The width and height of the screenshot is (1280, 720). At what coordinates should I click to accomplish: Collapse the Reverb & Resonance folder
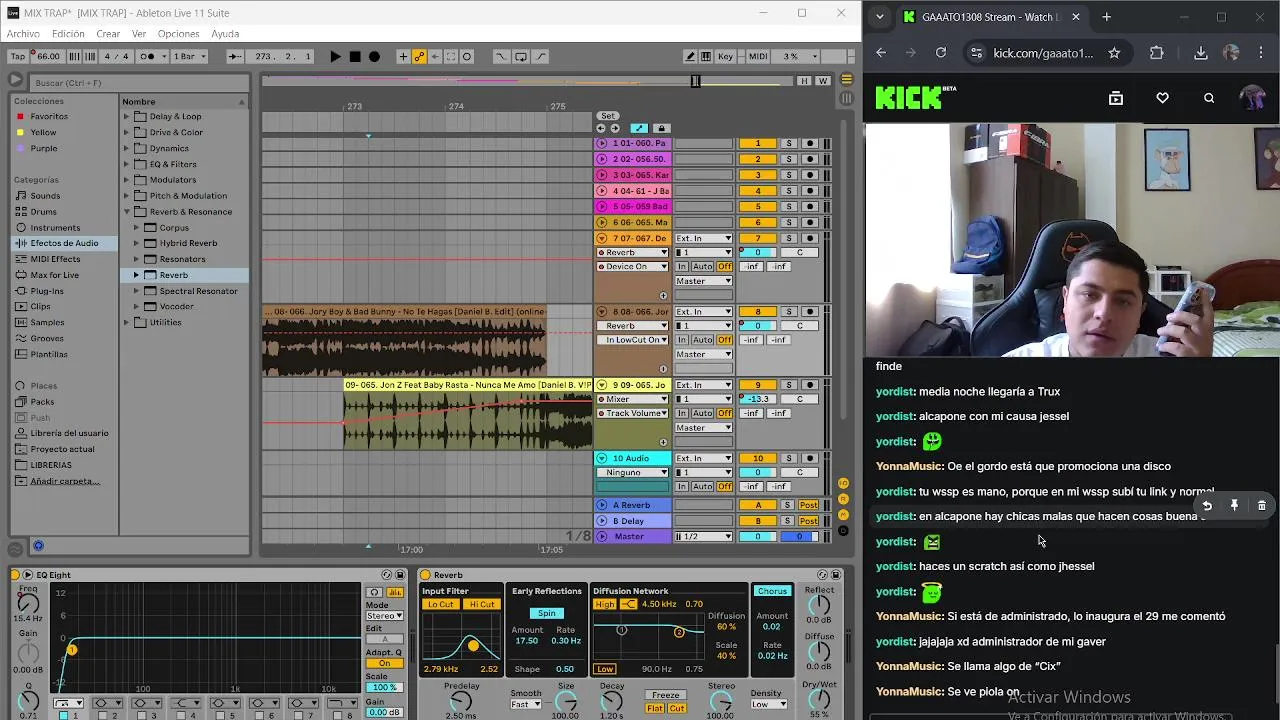pos(127,212)
